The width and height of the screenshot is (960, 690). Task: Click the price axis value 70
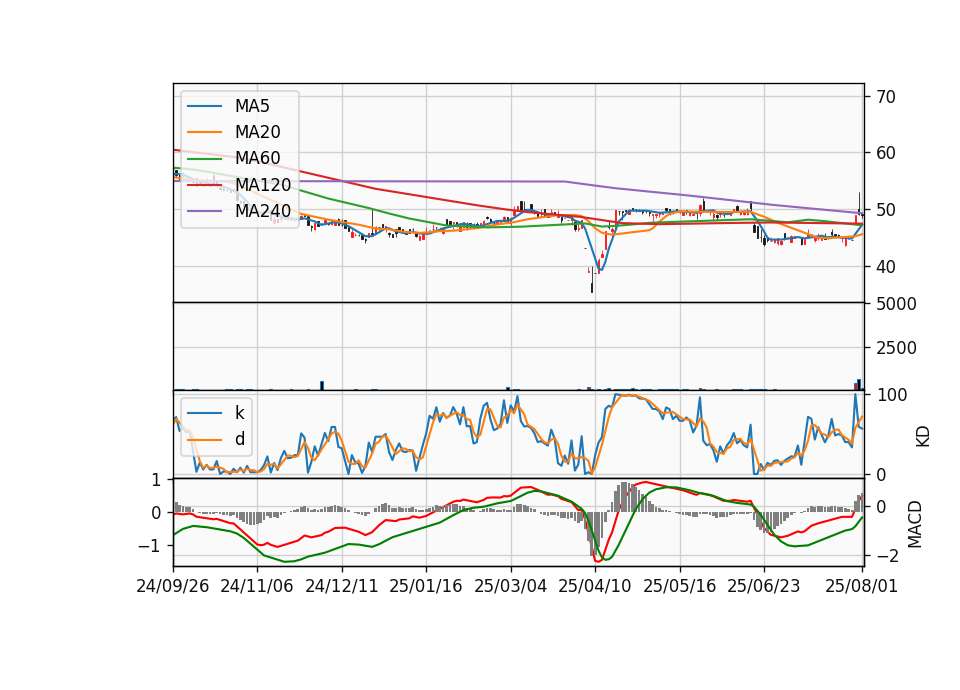886,97
